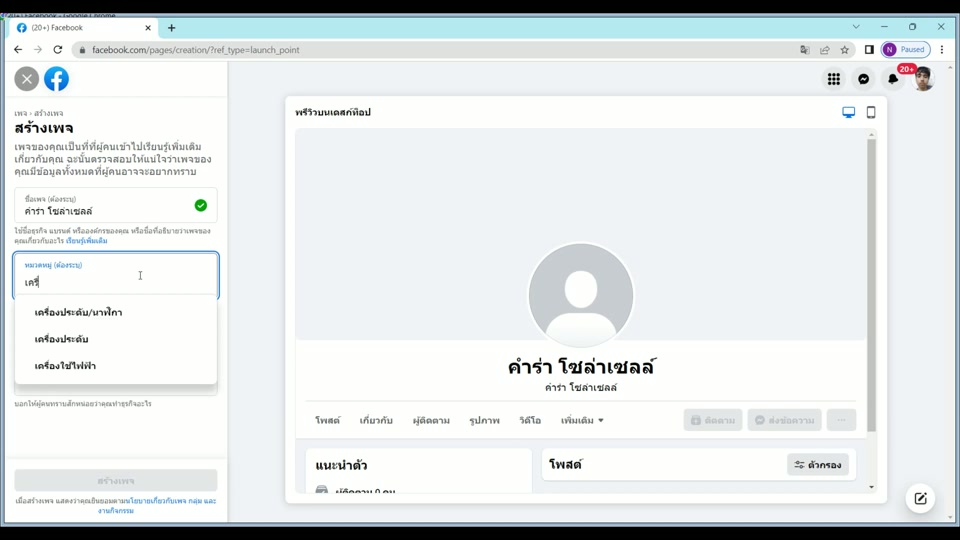Image resolution: width=960 pixels, height=540 pixels.
Task: Click the เรียนรู้เพิ่มเติม link
Action: (86, 241)
